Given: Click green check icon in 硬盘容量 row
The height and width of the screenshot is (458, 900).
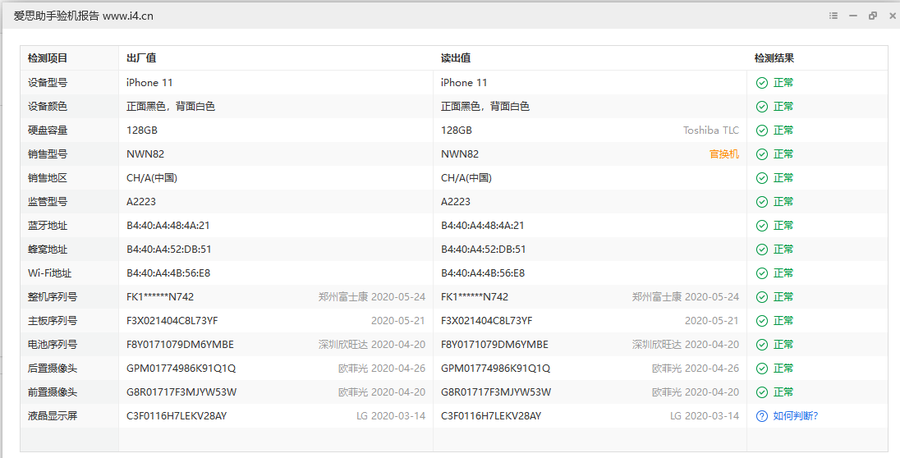Looking at the screenshot, I should (x=761, y=130).
